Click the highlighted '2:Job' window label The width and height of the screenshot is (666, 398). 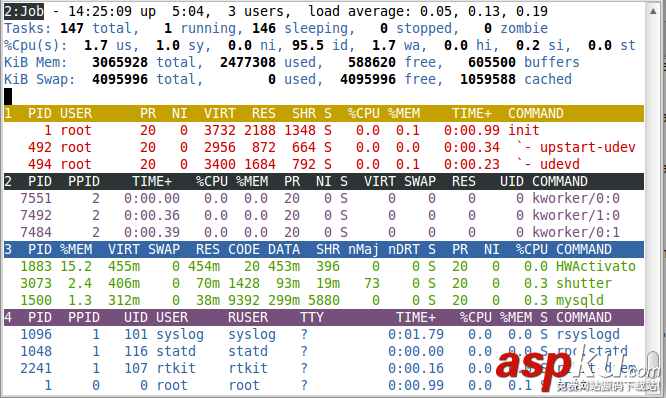tap(24, 11)
